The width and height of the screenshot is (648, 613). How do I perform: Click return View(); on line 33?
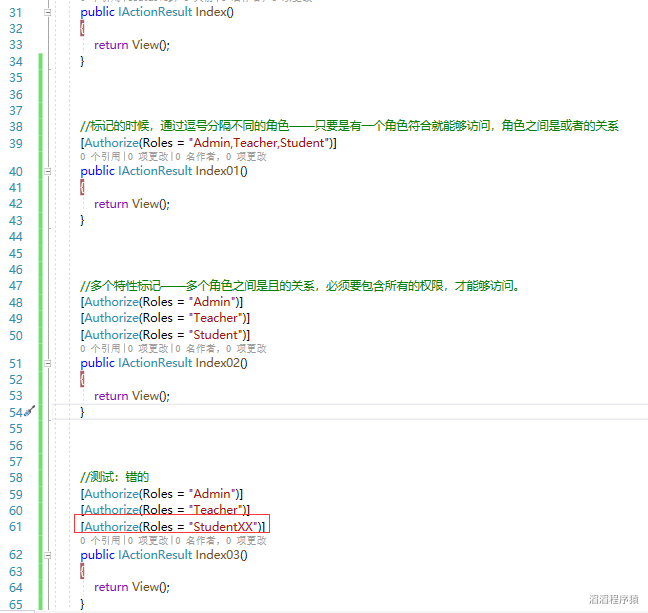tap(132, 45)
